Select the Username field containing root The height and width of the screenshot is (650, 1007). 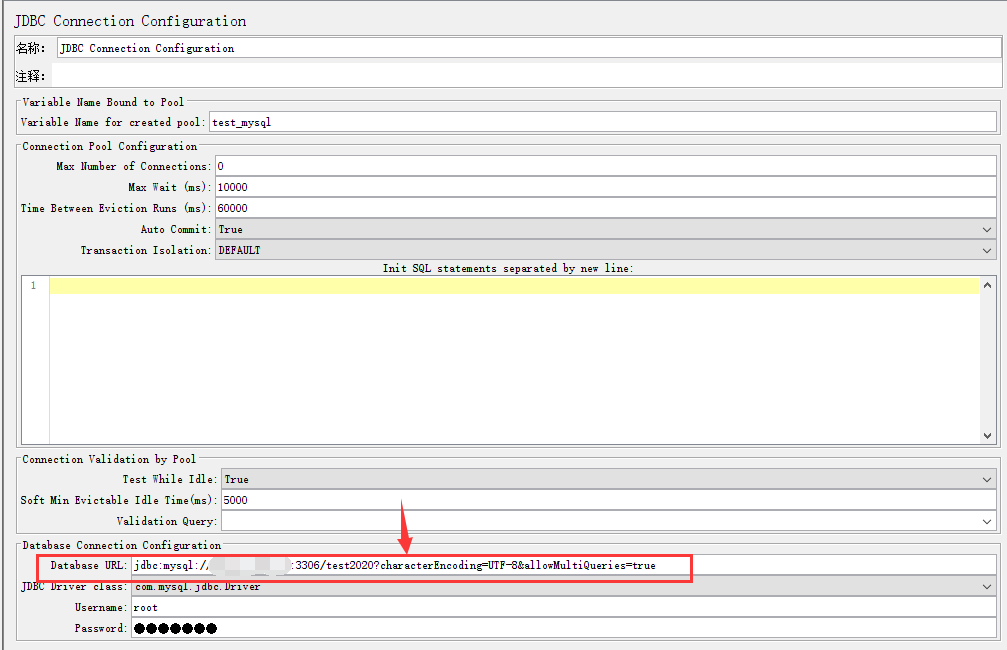[563, 607]
